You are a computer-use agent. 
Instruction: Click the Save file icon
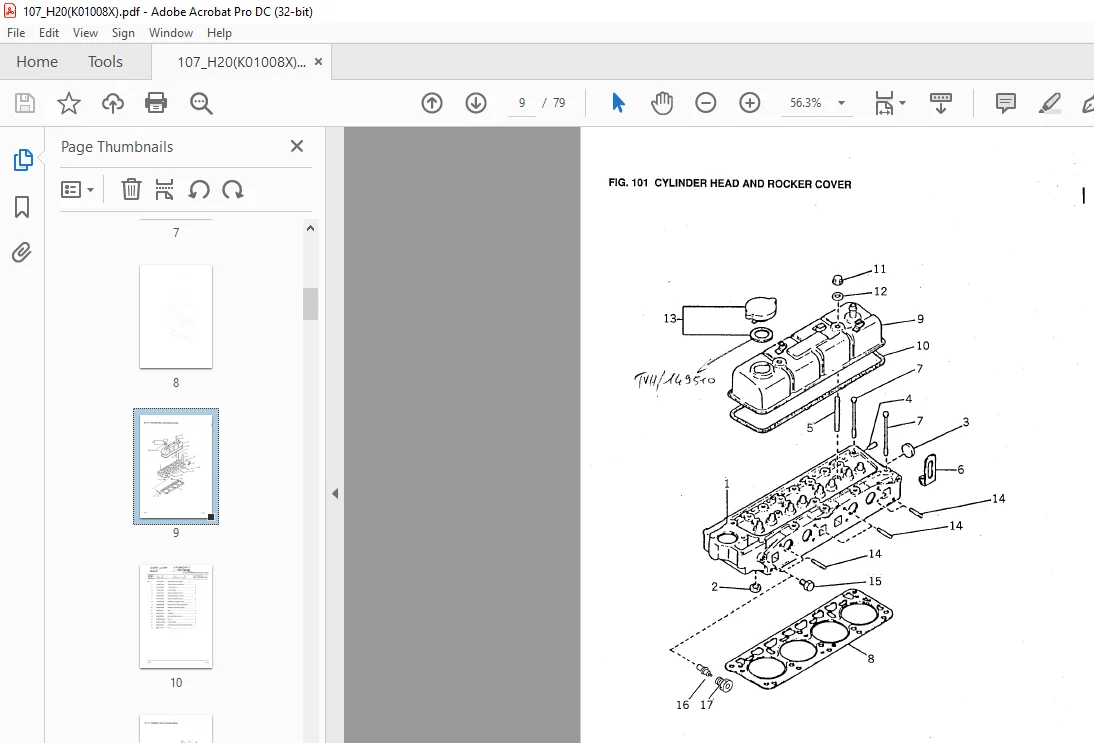[x=25, y=103]
